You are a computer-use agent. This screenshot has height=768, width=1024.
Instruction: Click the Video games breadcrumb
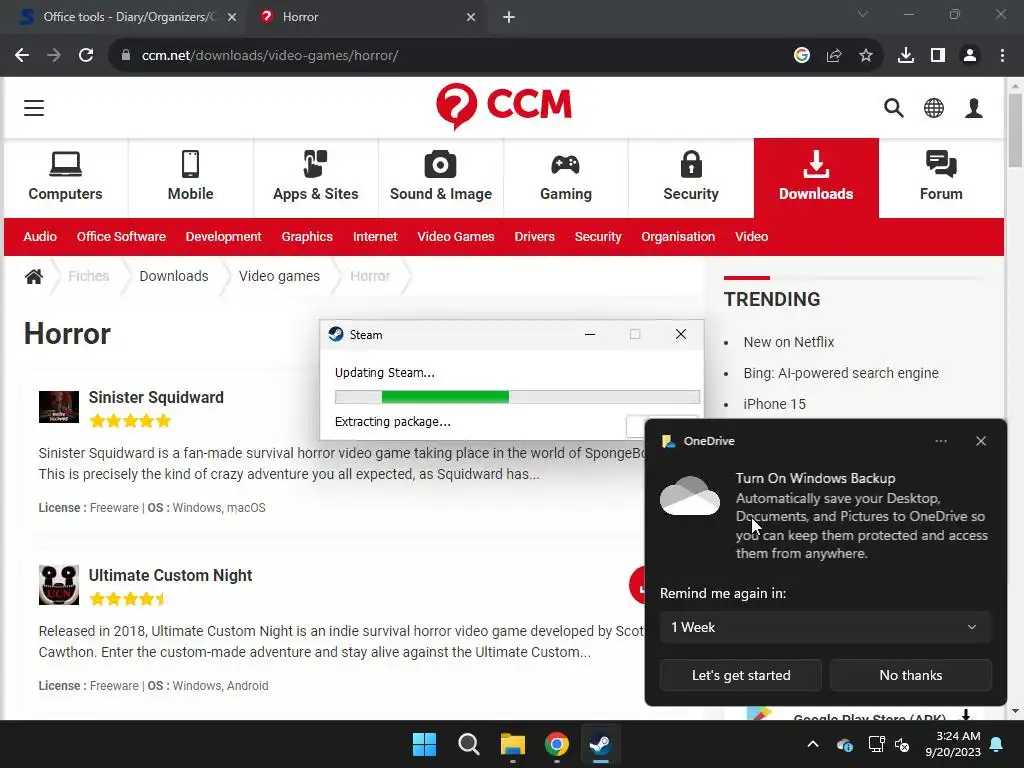point(280,276)
